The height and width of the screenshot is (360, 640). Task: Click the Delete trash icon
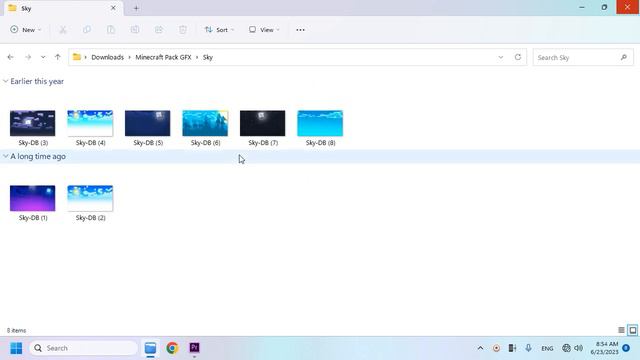pos(183,30)
